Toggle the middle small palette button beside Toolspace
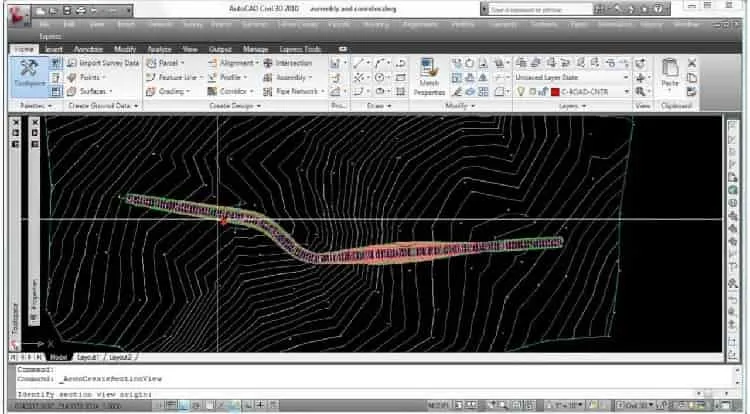 [56, 77]
